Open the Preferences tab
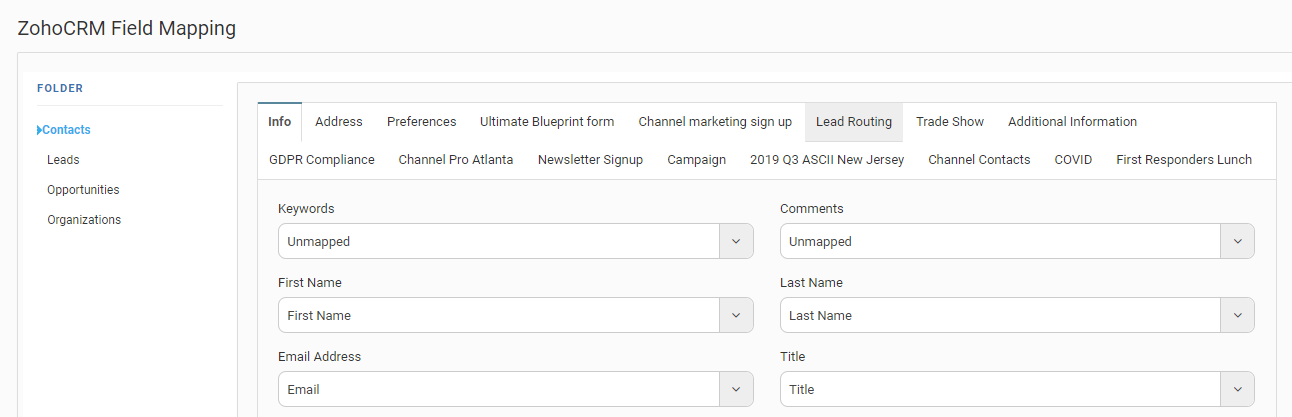The height and width of the screenshot is (417, 1292). pyautogui.click(x=421, y=122)
